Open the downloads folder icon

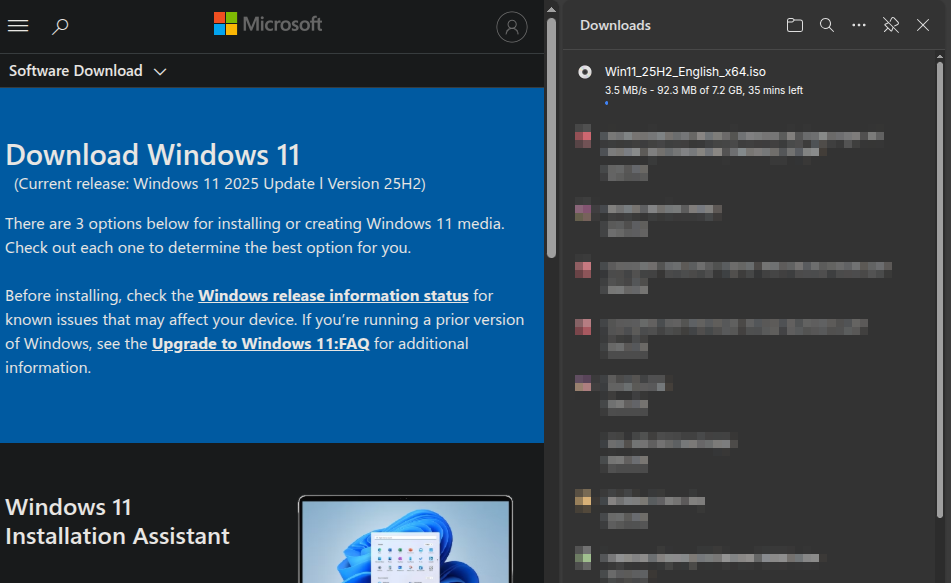[795, 25]
